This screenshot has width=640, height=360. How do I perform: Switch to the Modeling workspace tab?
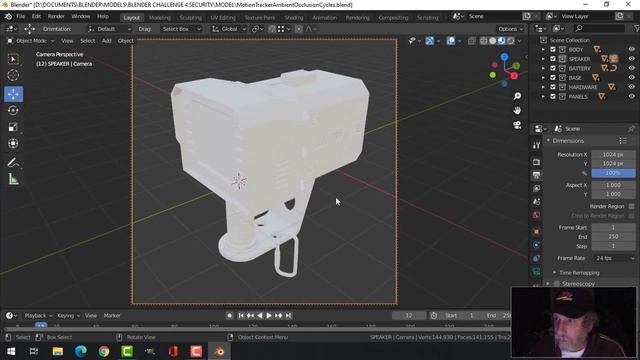(x=160, y=18)
